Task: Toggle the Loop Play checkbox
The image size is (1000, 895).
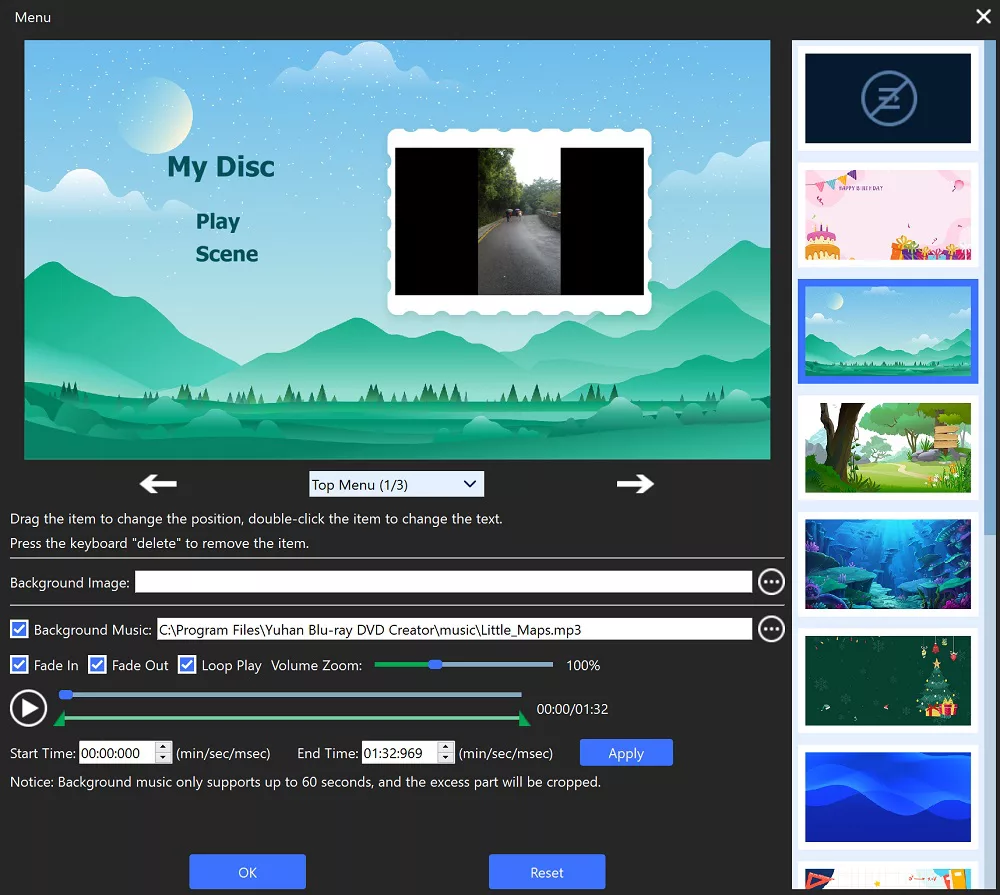Action: coord(187,665)
